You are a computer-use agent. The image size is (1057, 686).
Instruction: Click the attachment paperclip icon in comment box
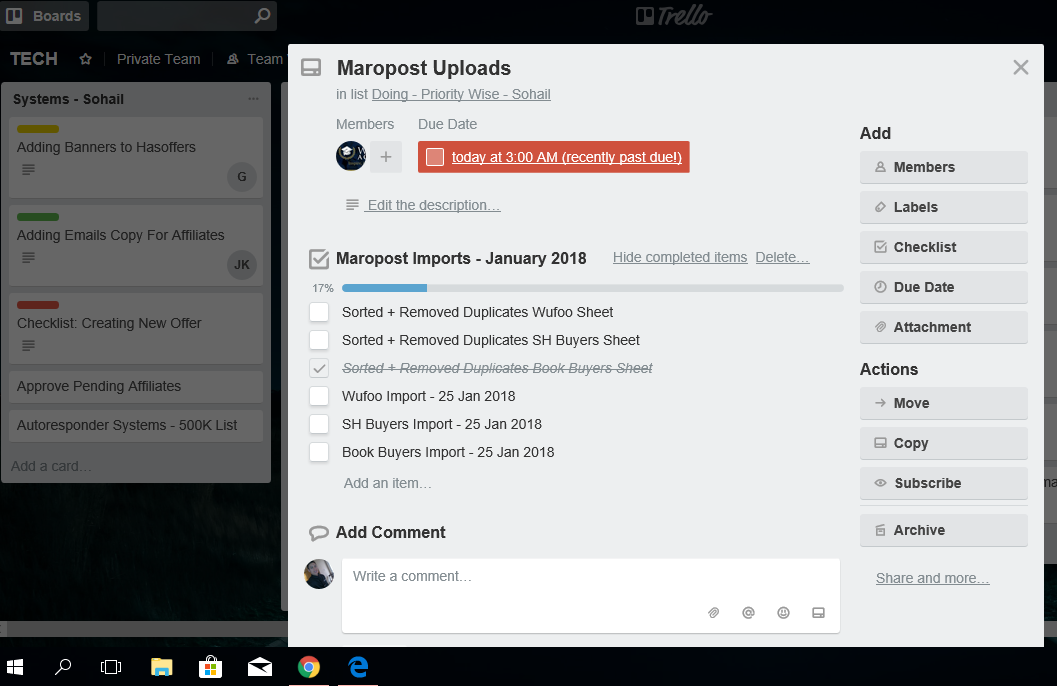713,613
